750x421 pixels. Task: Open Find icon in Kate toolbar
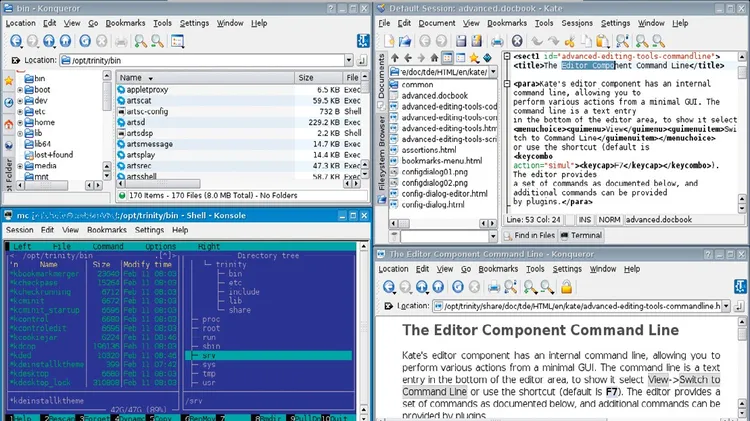(x=622, y=41)
